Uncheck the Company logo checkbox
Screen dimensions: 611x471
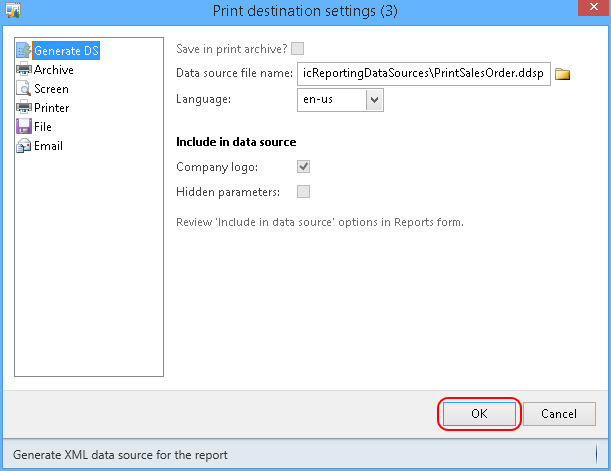point(304,167)
